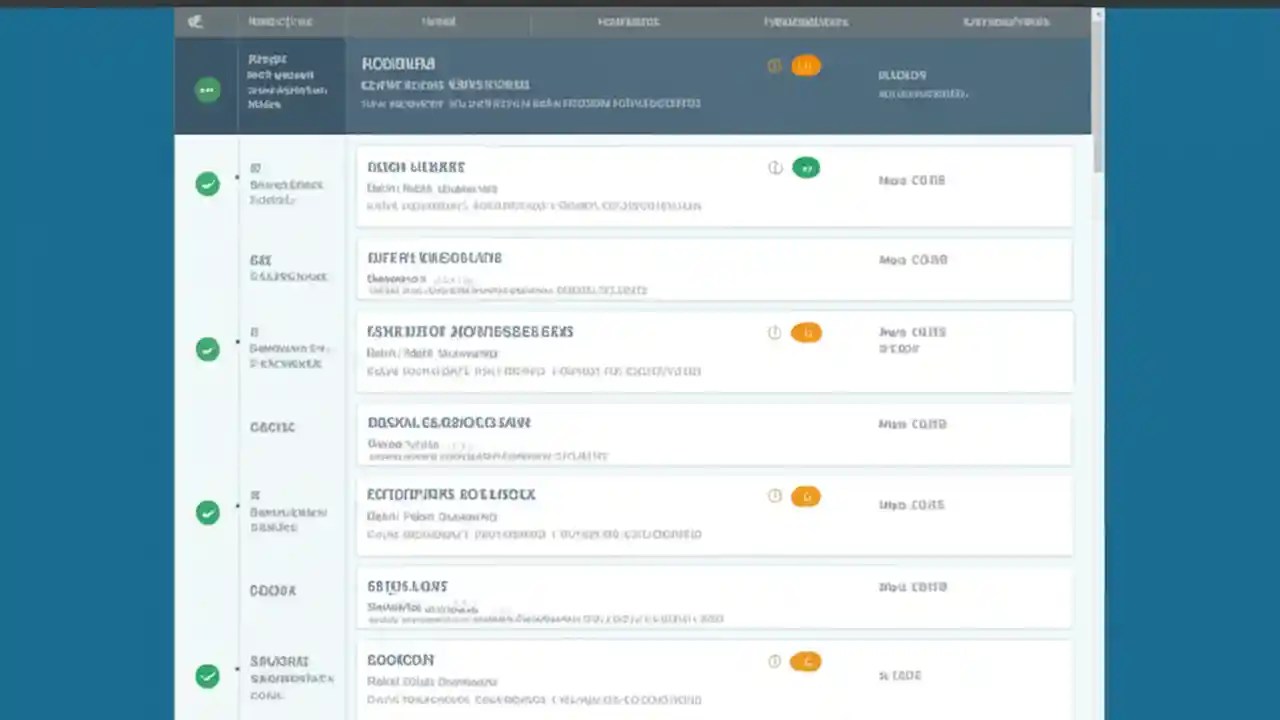Select the green status dot in the dark header row

[207, 90]
